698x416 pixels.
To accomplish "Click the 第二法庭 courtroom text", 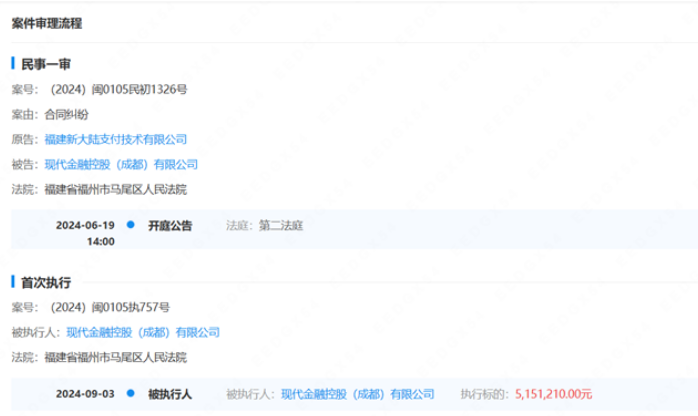I will tap(279, 226).
